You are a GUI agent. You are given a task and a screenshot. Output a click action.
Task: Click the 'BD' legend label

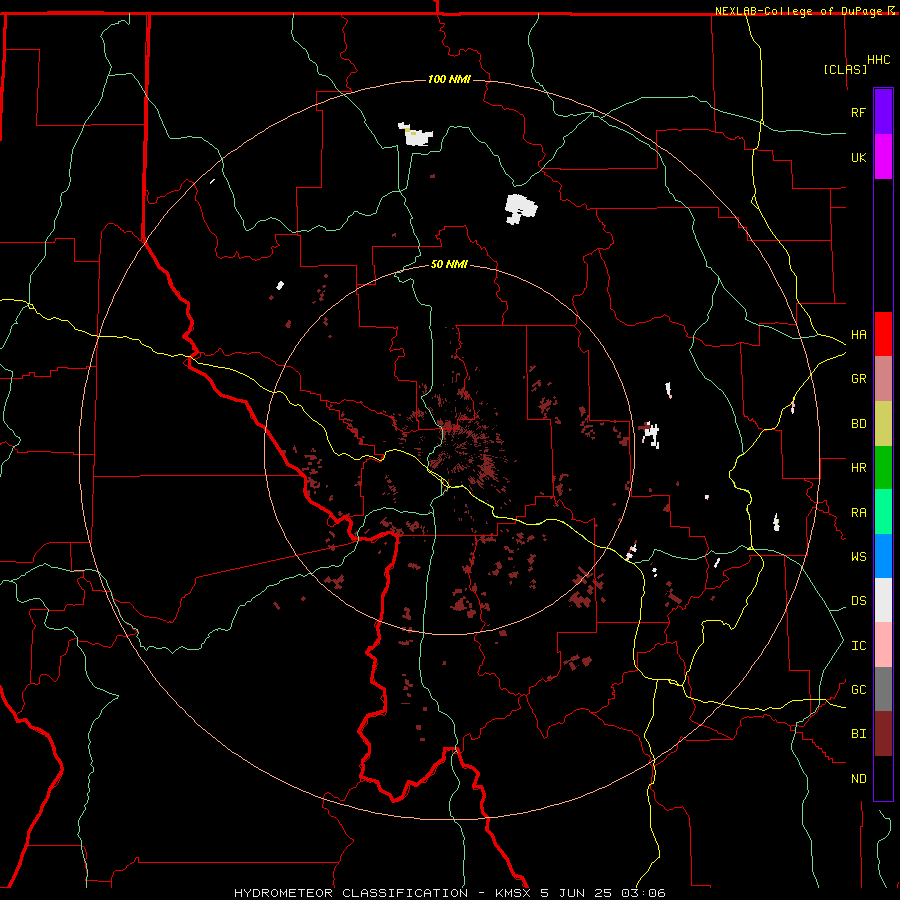click(x=858, y=424)
